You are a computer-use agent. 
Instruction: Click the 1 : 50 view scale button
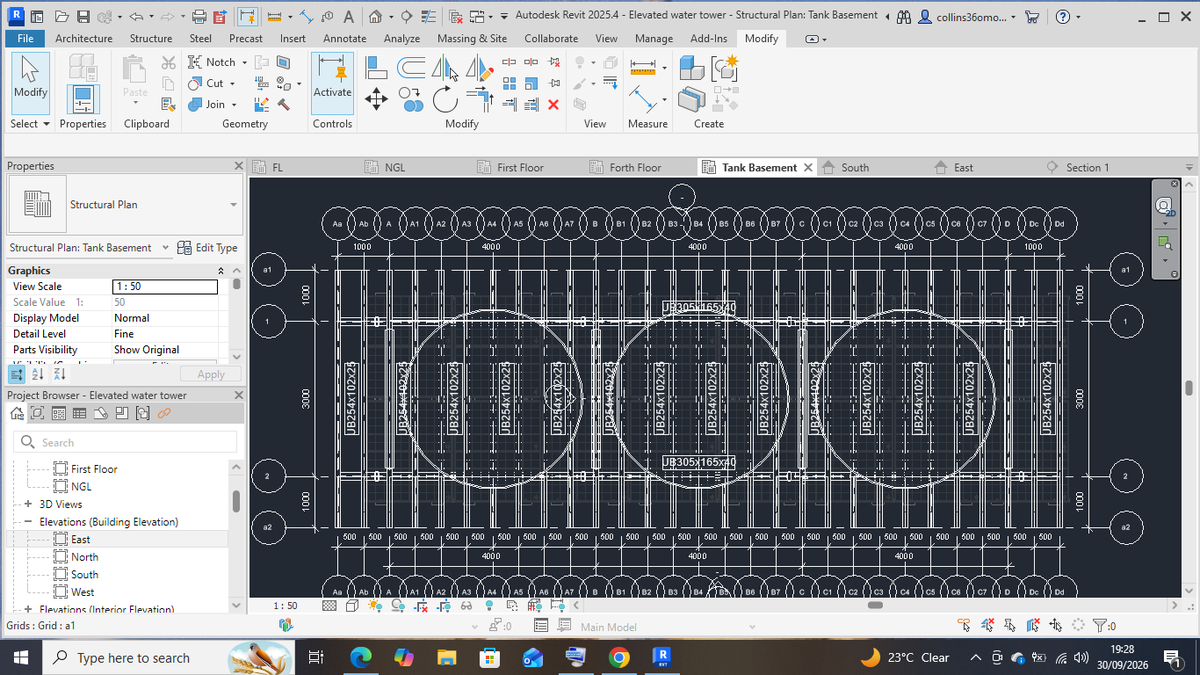[x=285, y=606]
